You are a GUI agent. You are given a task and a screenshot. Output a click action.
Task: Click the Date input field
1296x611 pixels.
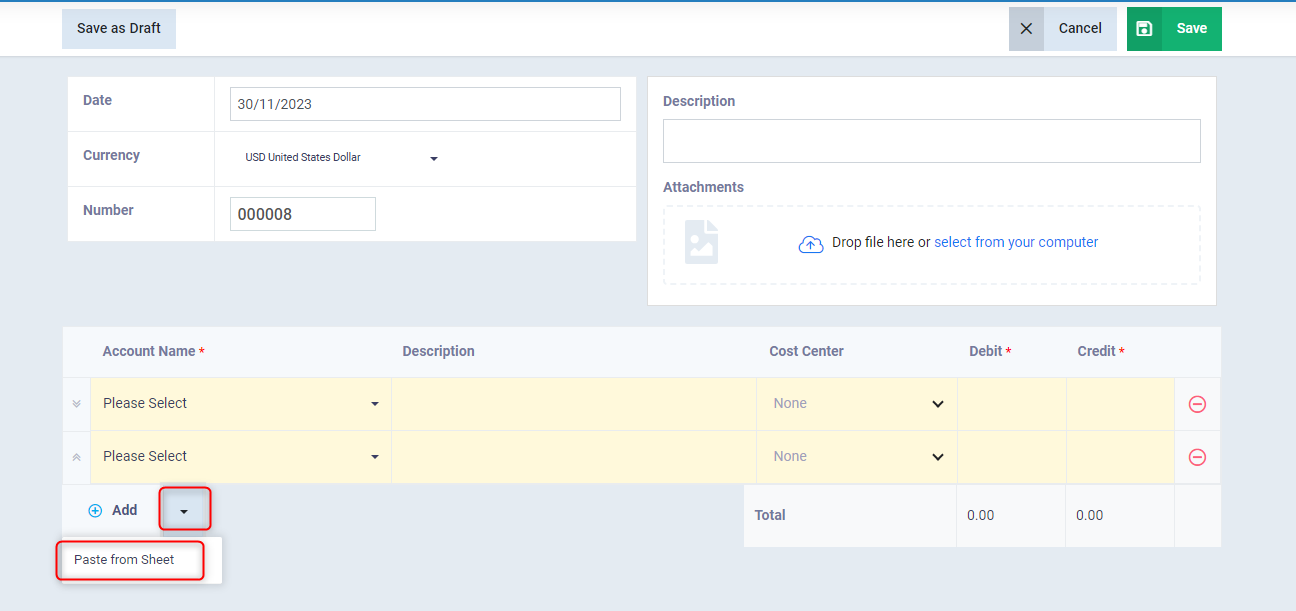(x=425, y=104)
